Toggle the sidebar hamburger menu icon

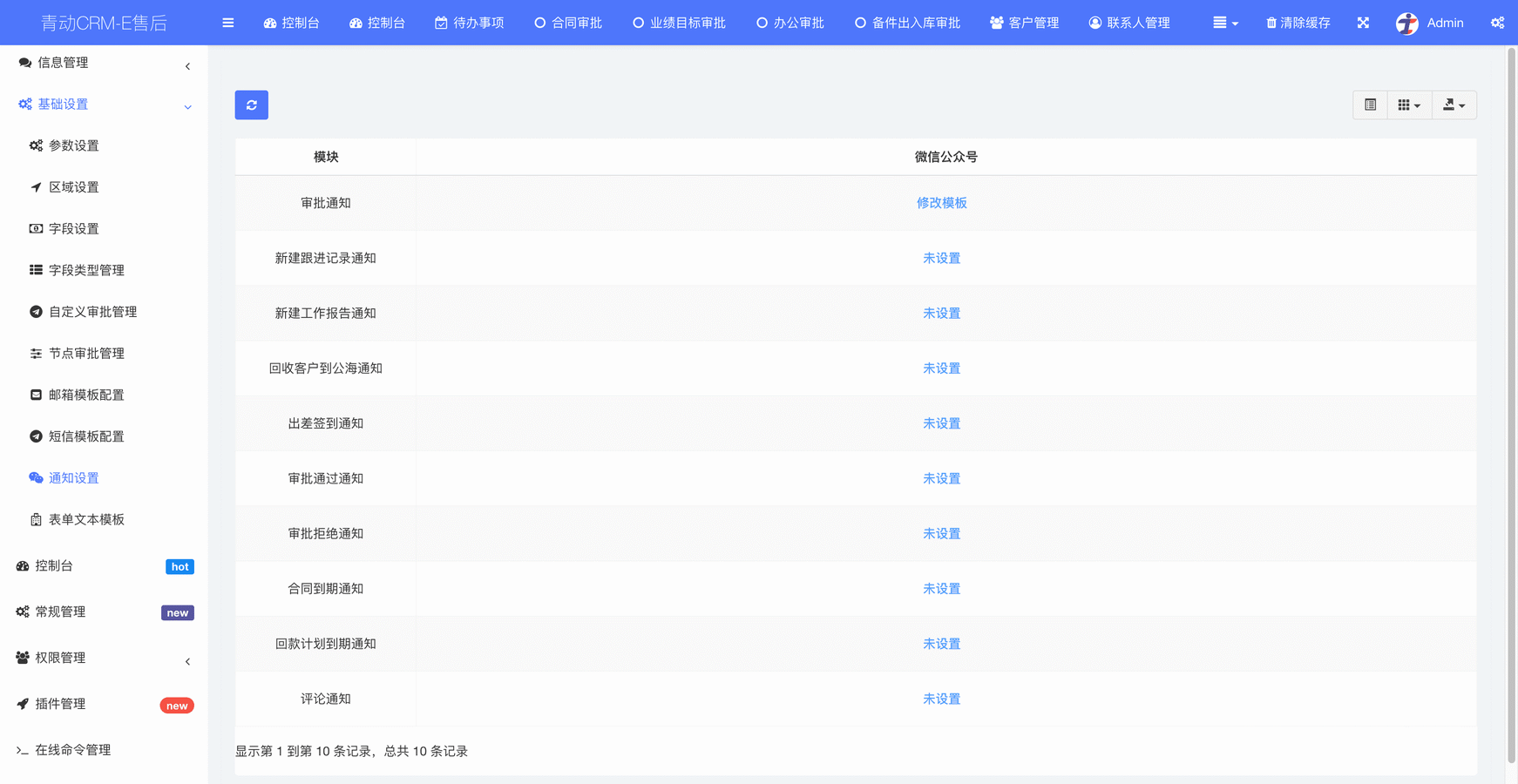pyautogui.click(x=228, y=23)
